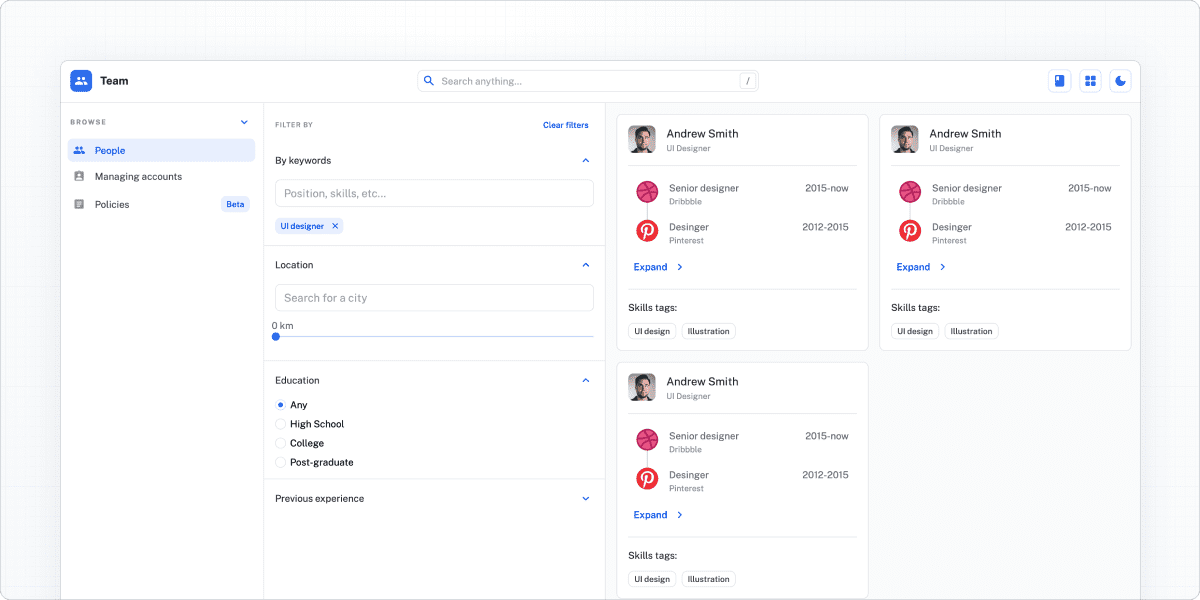Expand the Previous experience section
Viewport: 1200px width, 600px height.
click(x=586, y=498)
